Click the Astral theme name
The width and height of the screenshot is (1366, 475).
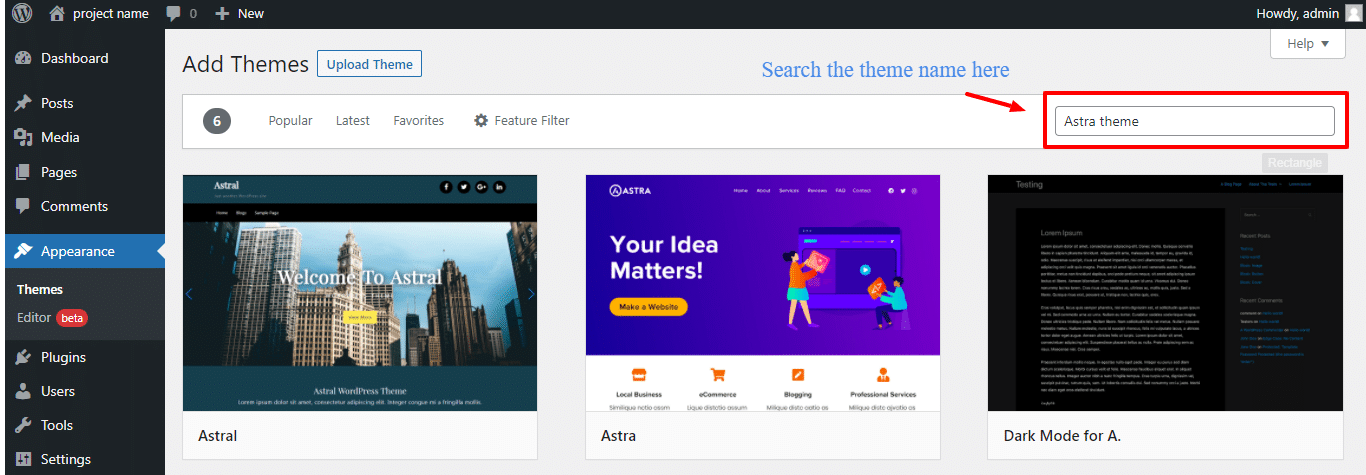pyautogui.click(x=218, y=436)
